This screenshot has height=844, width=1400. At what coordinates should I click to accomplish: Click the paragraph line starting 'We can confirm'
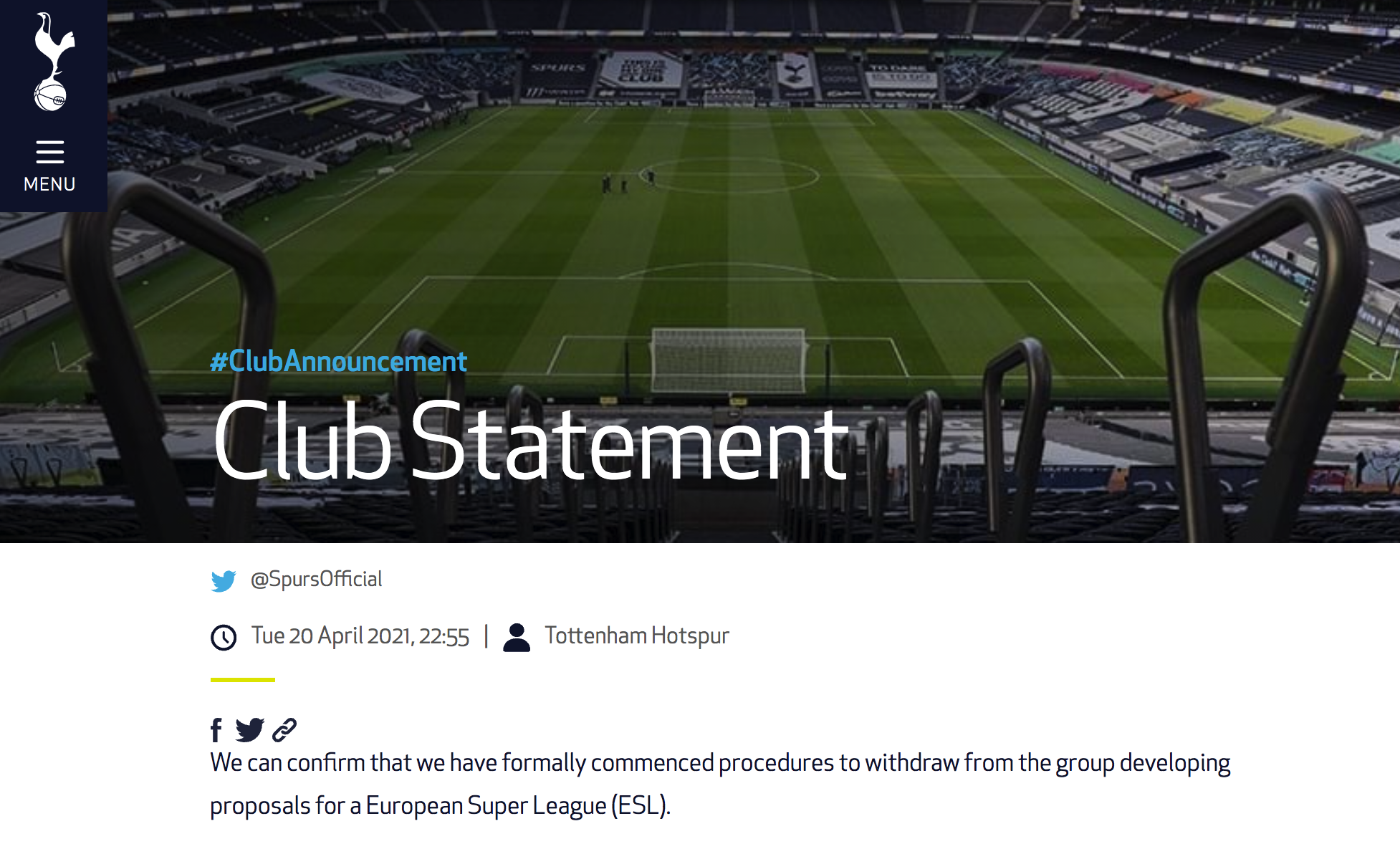click(720, 763)
